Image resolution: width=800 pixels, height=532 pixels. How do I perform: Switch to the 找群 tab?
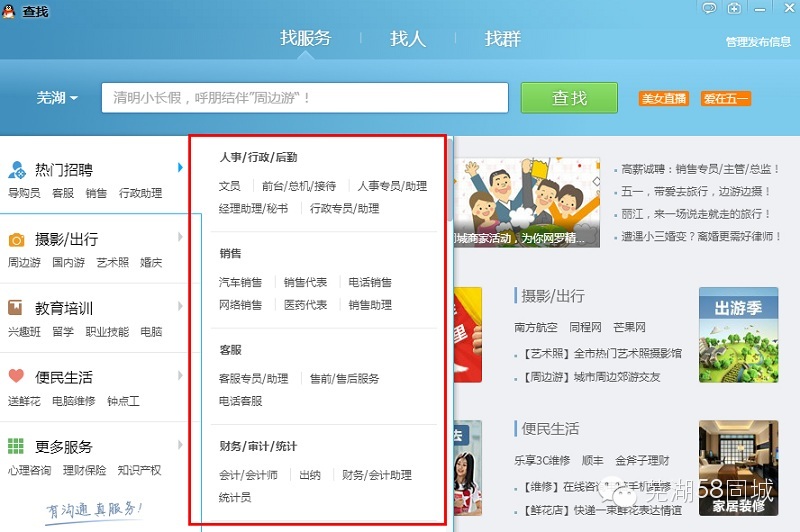[502, 39]
